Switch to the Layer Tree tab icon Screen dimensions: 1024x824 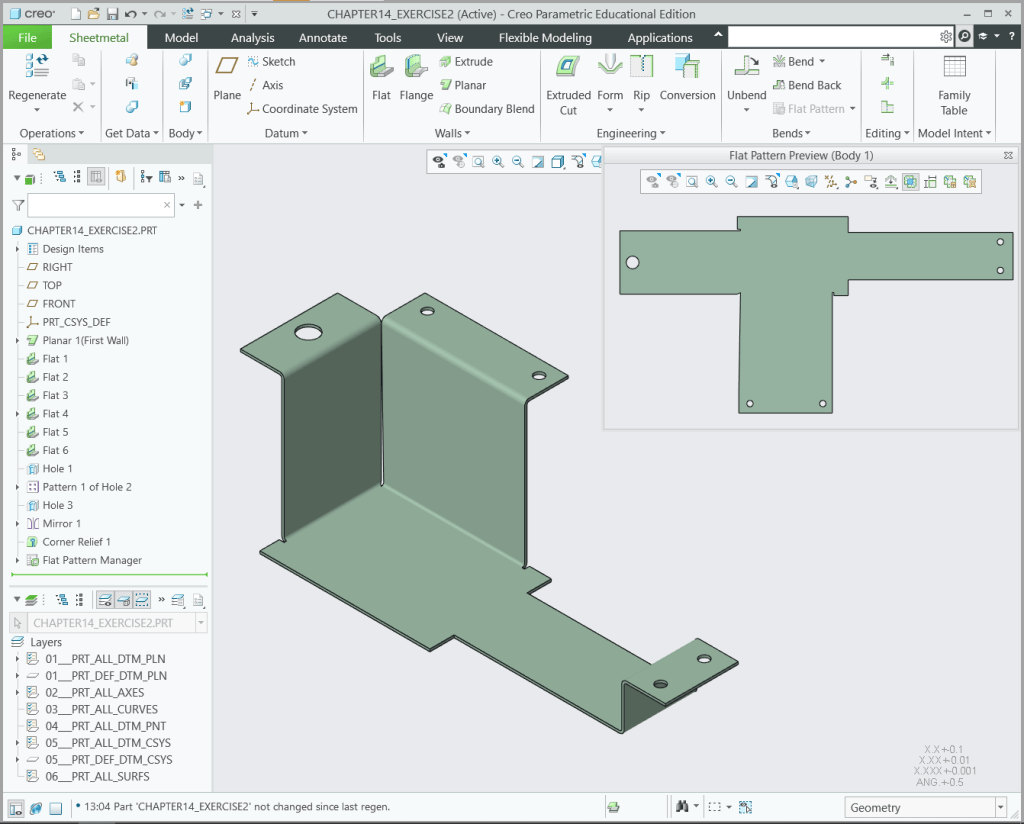(x=39, y=154)
